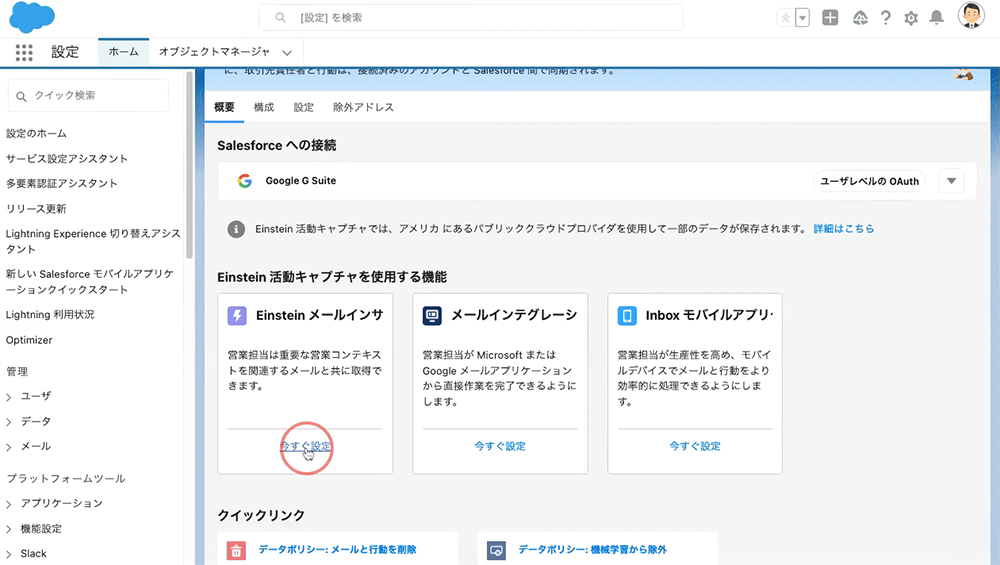Image resolution: width=1000 pixels, height=565 pixels.
Task: Click the sidebar vertical scrollbar
Action: click(x=189, y=166)
